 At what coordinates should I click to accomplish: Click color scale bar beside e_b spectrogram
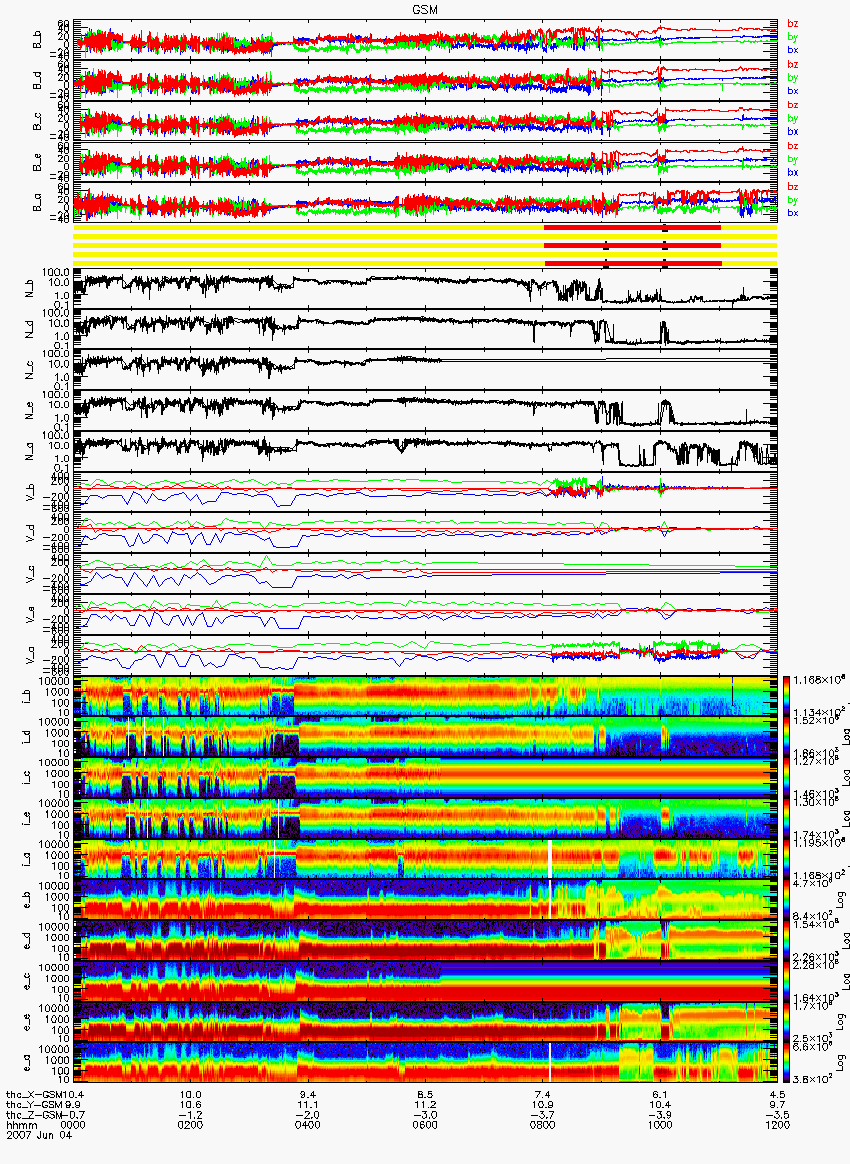coord(788,900)
